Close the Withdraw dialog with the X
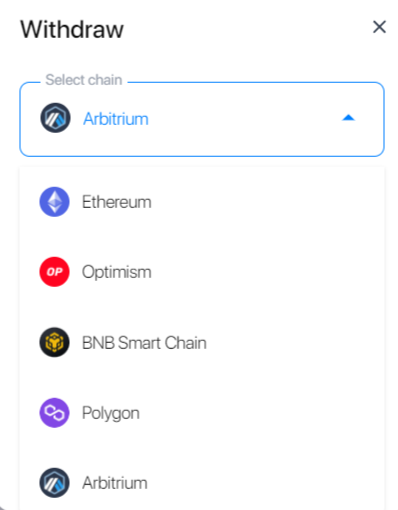This screenshot has width=398, height=510. tap(379, 27)
